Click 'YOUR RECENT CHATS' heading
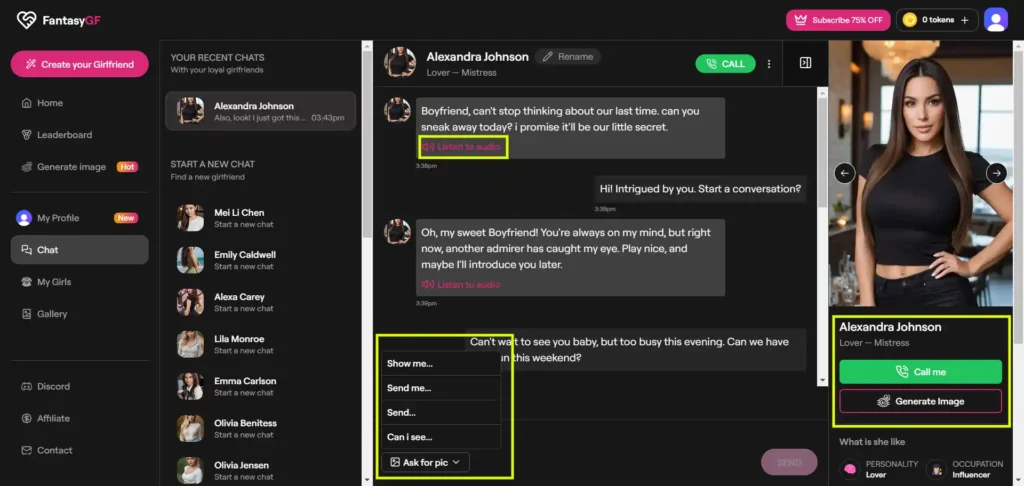 (x=217, y=57)
